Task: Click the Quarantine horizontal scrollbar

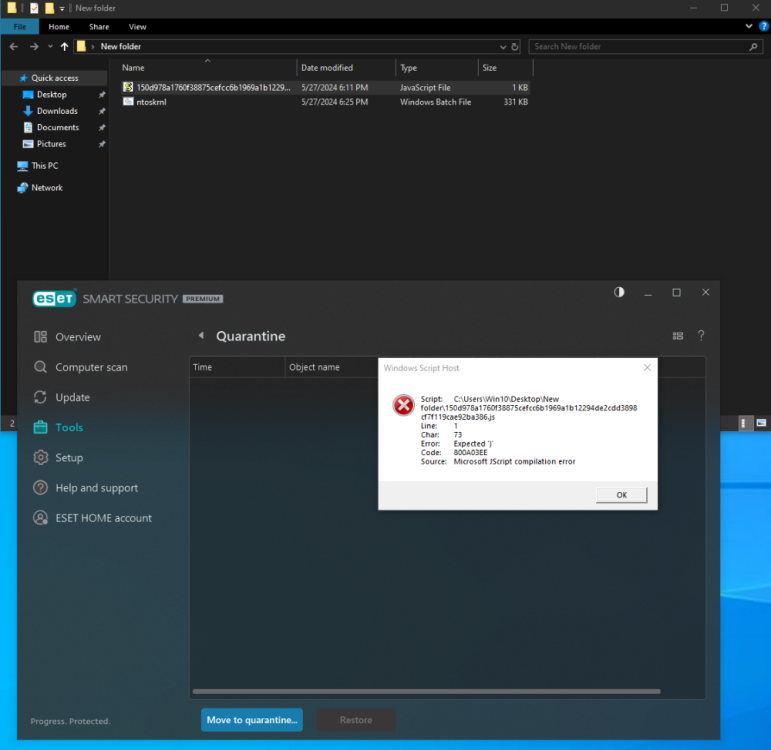Action: (426, 691)
